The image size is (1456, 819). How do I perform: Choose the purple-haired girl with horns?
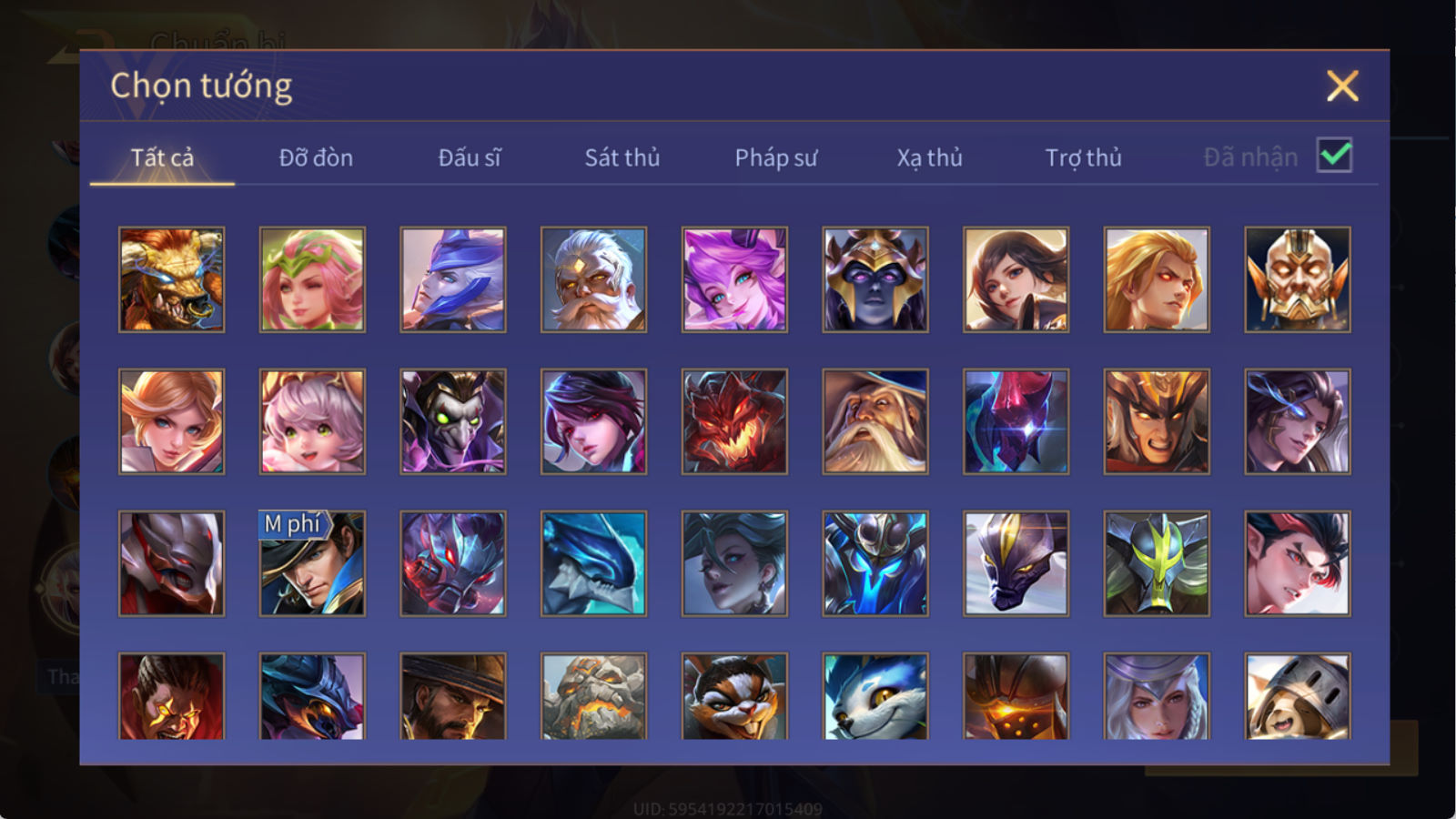[734, 279]
